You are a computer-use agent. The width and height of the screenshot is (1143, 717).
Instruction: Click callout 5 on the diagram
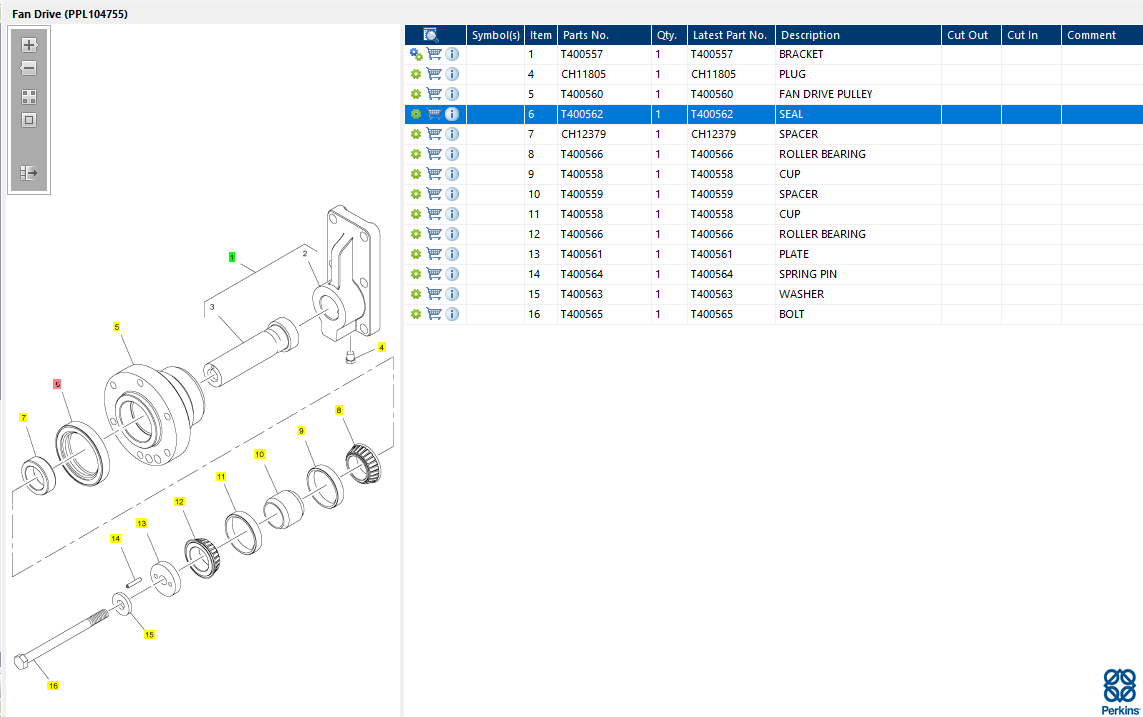116,327
